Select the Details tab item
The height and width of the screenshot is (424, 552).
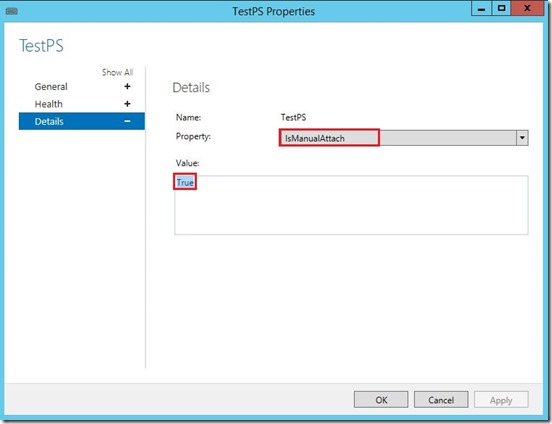(x=82, y=121)
